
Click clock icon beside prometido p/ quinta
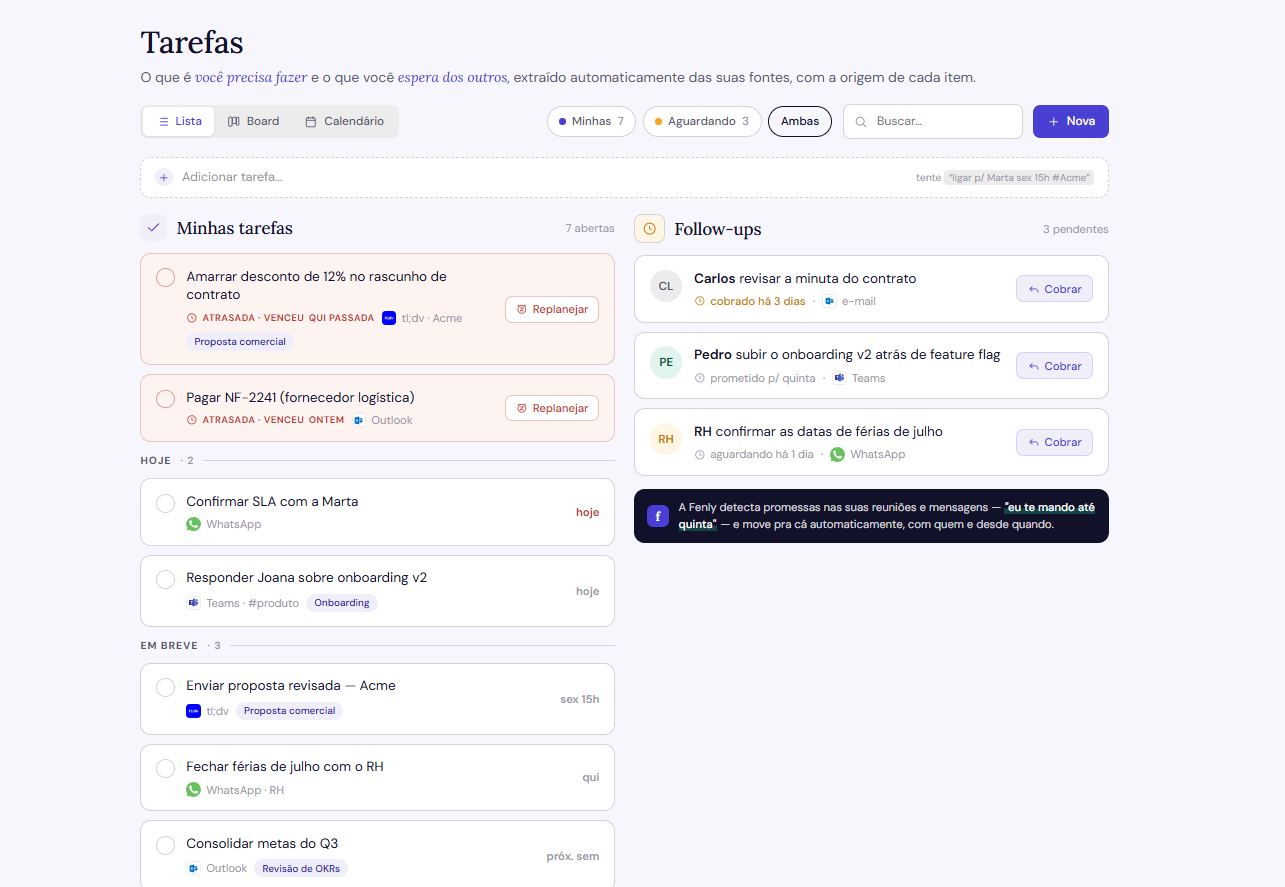point(700,378)
